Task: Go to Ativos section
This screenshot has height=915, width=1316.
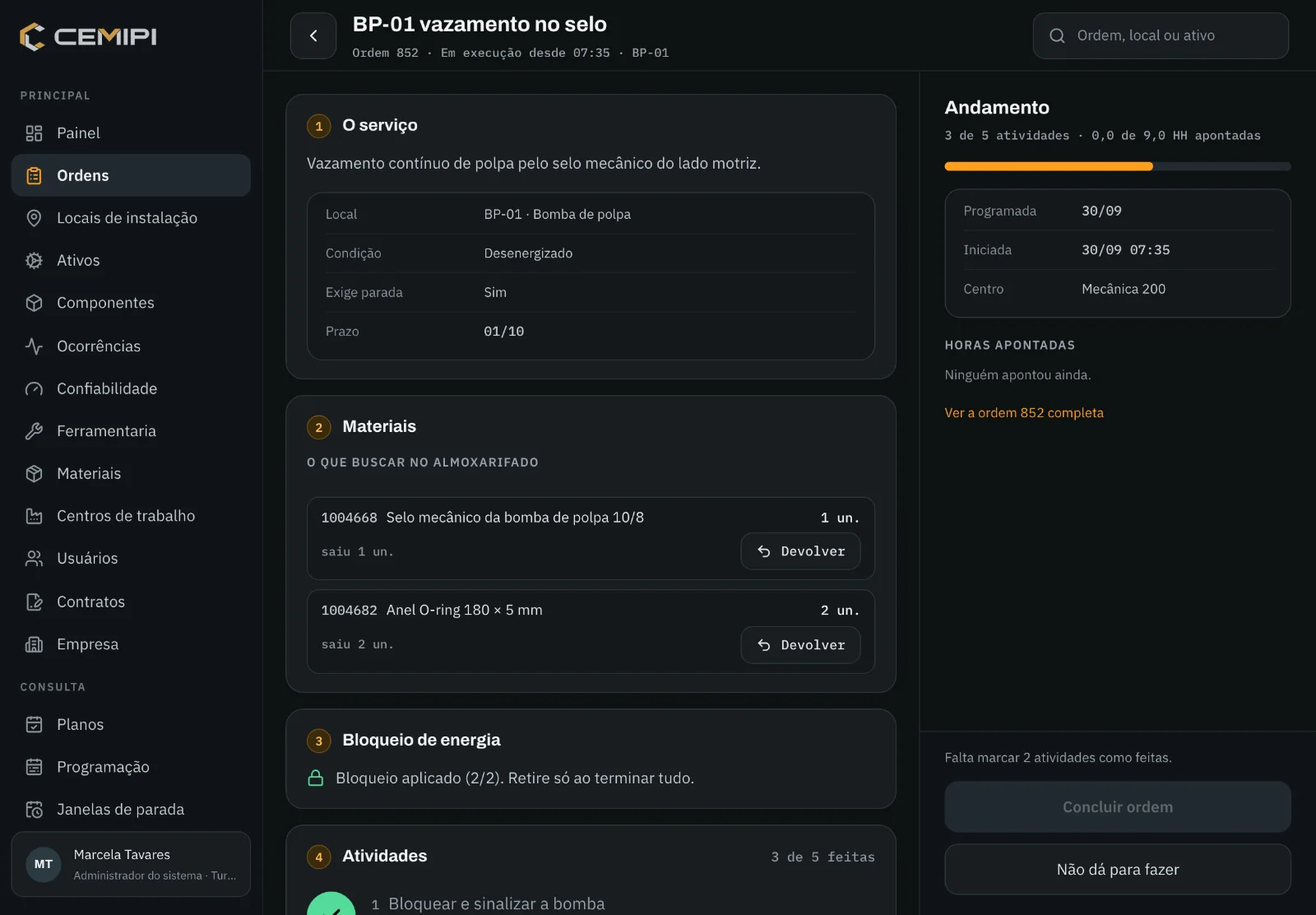Action: 131,260
